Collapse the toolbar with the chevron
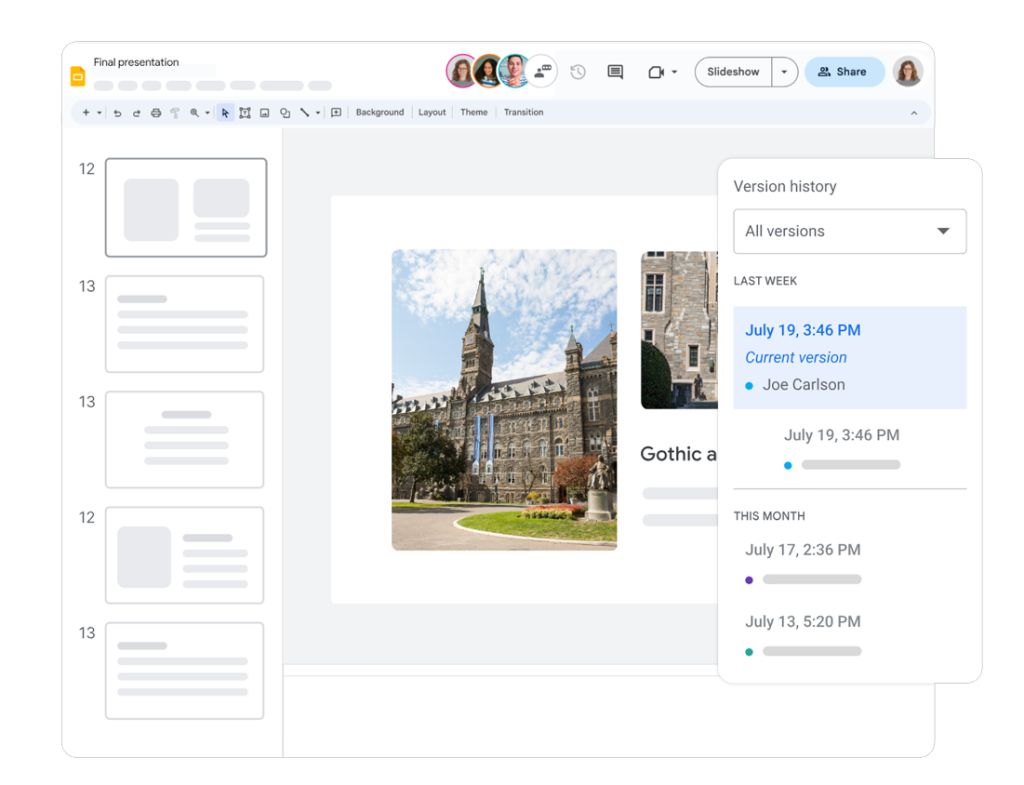 pyautogui.click(x=913, y=113)
